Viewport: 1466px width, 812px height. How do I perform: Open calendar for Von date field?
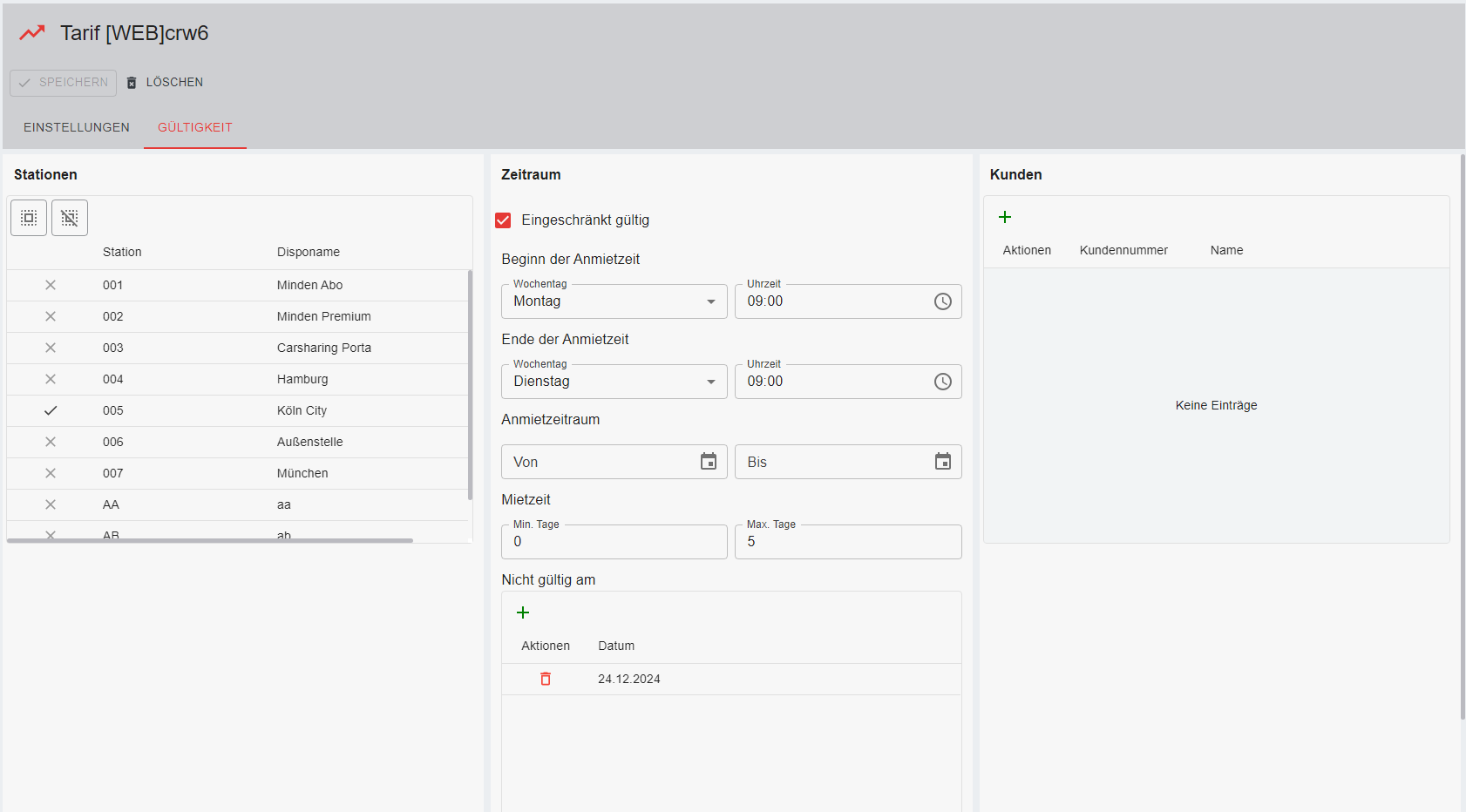[x=708, y=462]
